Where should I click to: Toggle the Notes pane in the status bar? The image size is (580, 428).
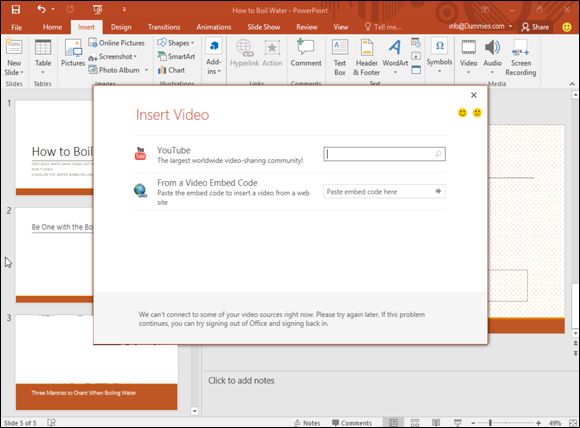click(x=307, y=423)
